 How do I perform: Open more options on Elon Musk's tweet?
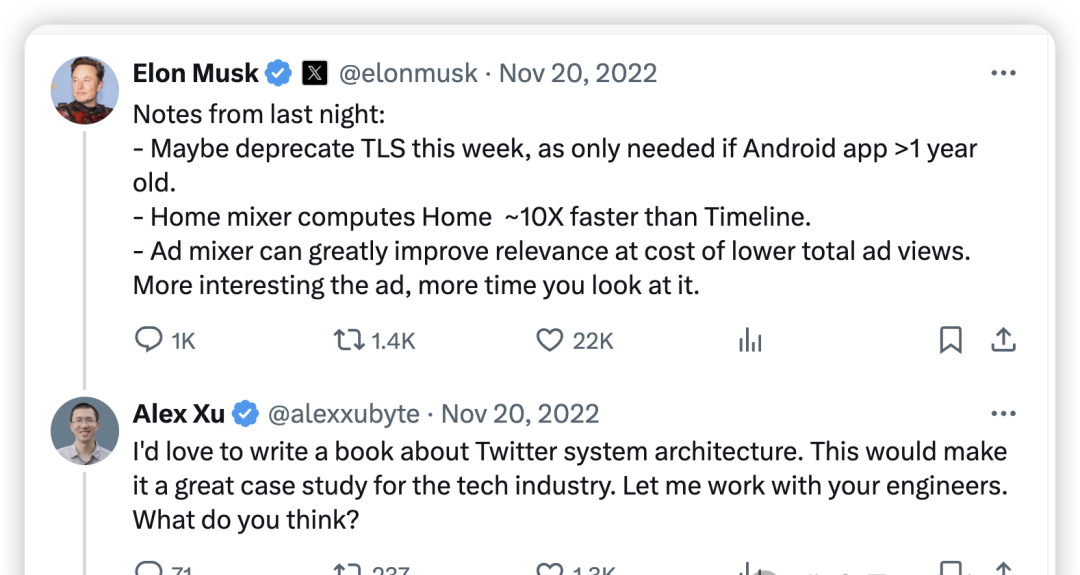pos(1003,73)
